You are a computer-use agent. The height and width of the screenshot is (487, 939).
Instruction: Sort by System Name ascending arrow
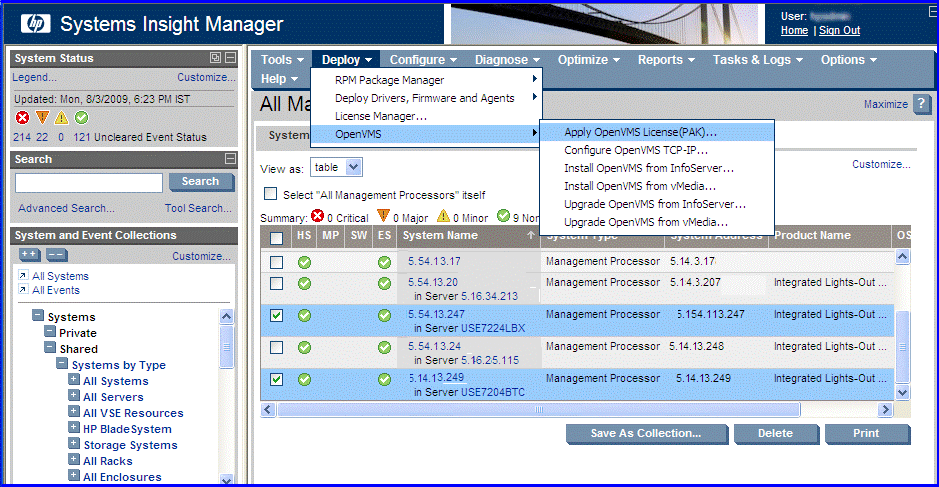[x=531, y=235]
